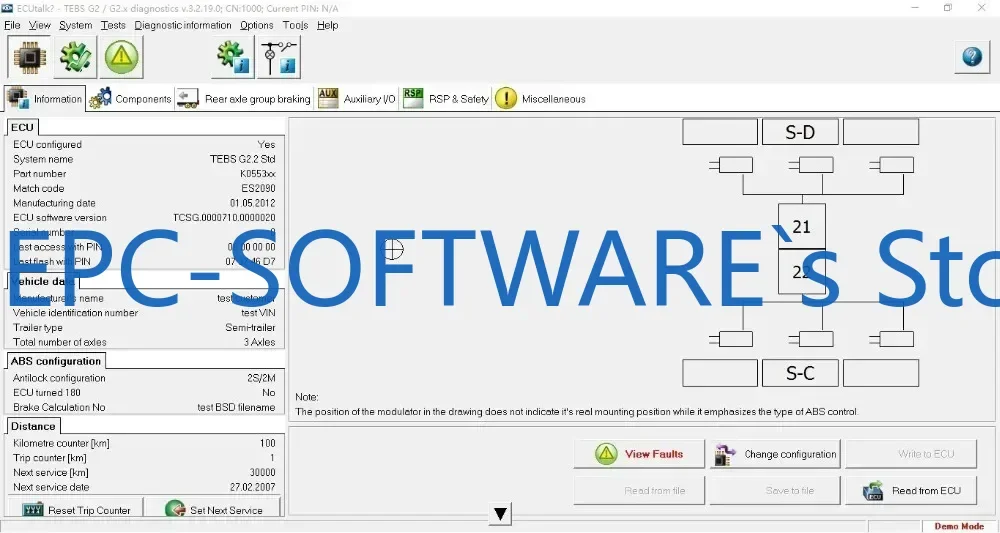Click the vehicle identification number value
This screenshot has width=1000, height=533.
[x=258, y=313]
